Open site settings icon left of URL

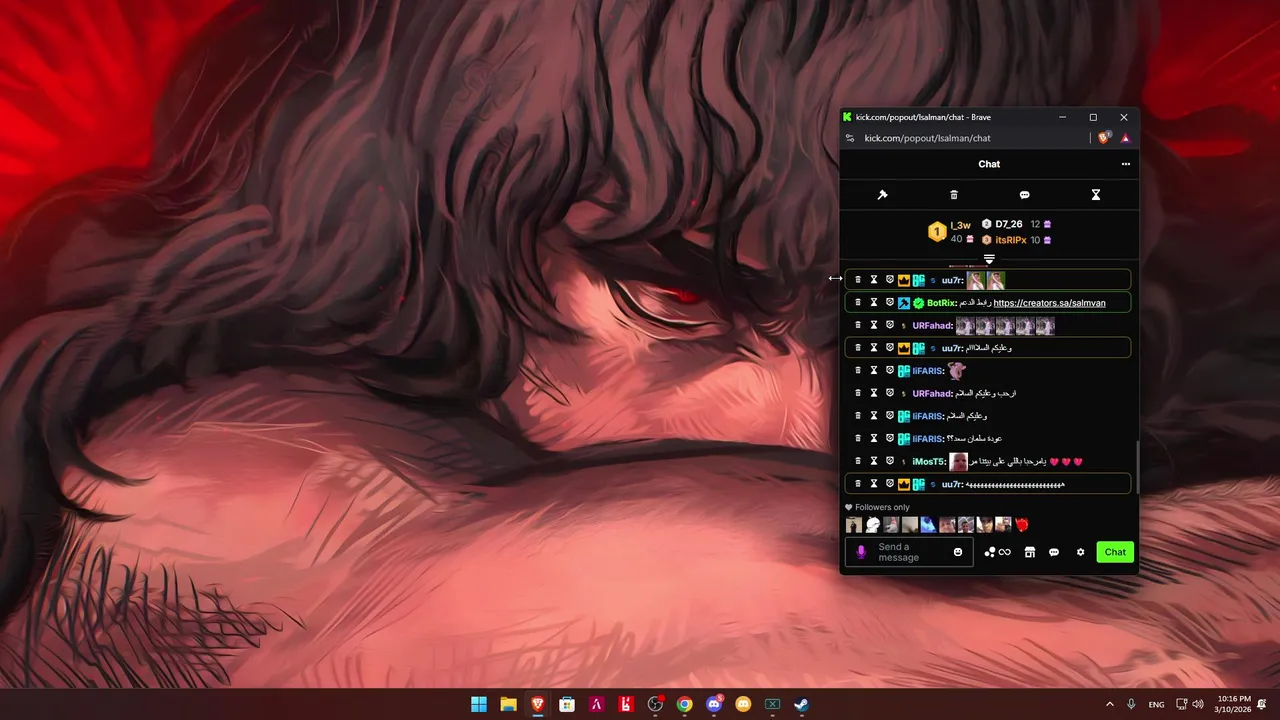850,138
